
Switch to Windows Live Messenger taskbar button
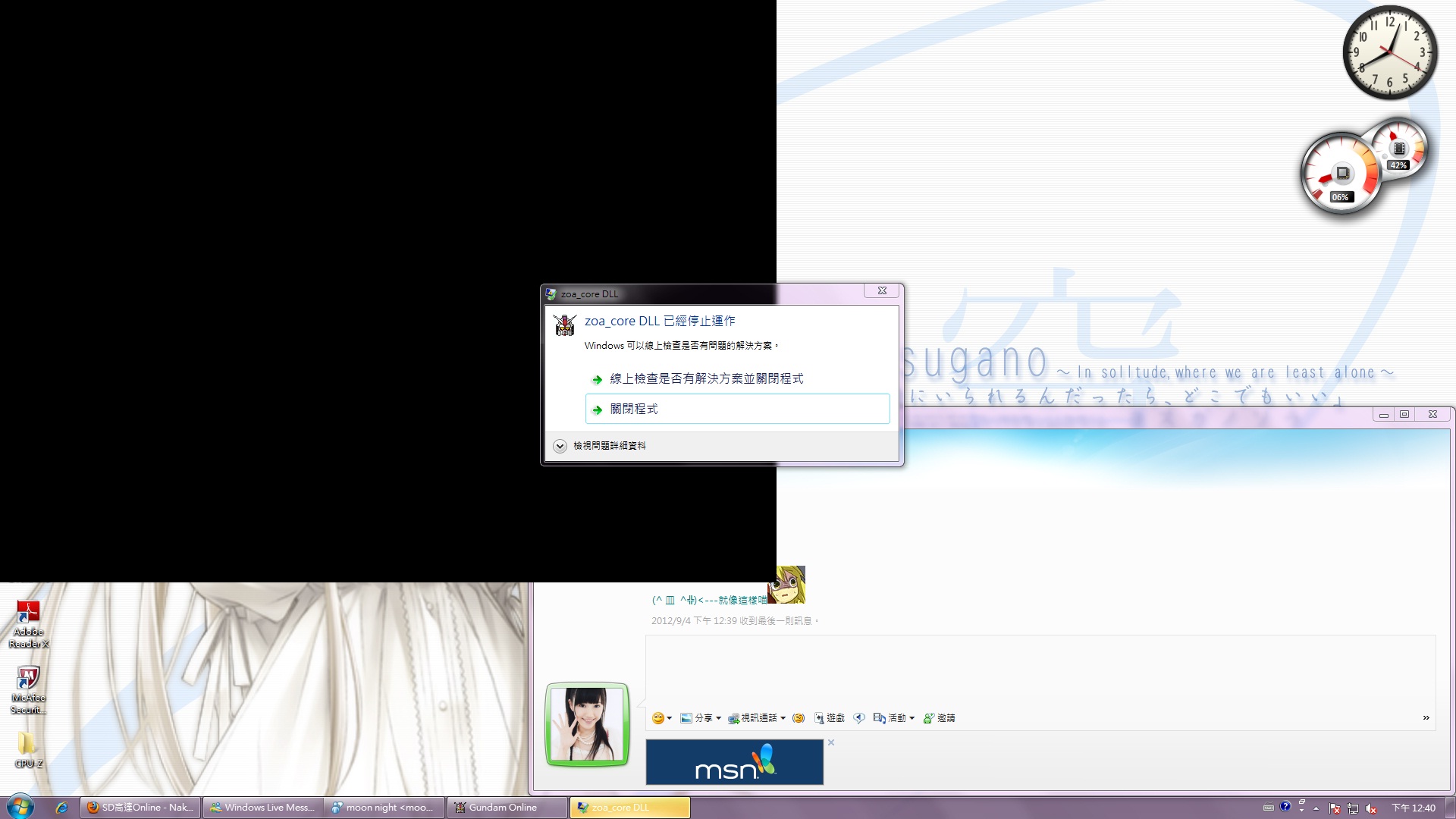pos(263,808)
